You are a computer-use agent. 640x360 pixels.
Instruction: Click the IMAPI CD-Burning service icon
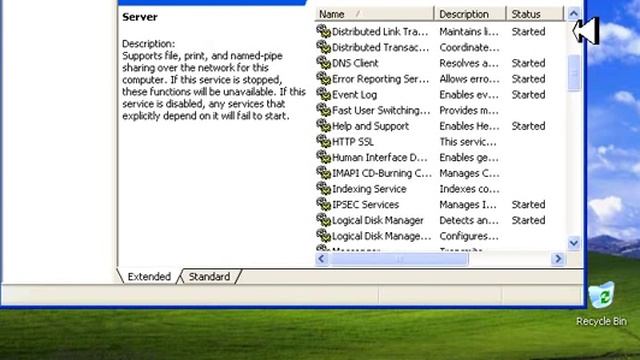coord(323,173)
